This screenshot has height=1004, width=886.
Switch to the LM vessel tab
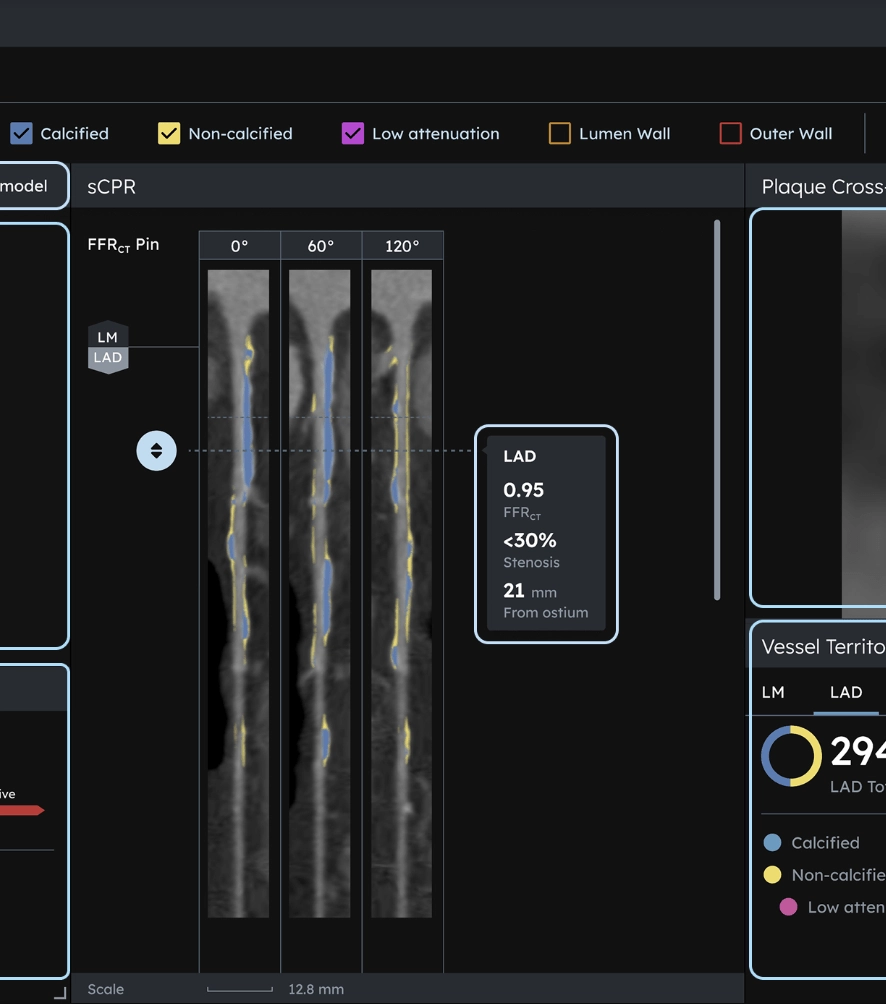[x=773, y=692]
